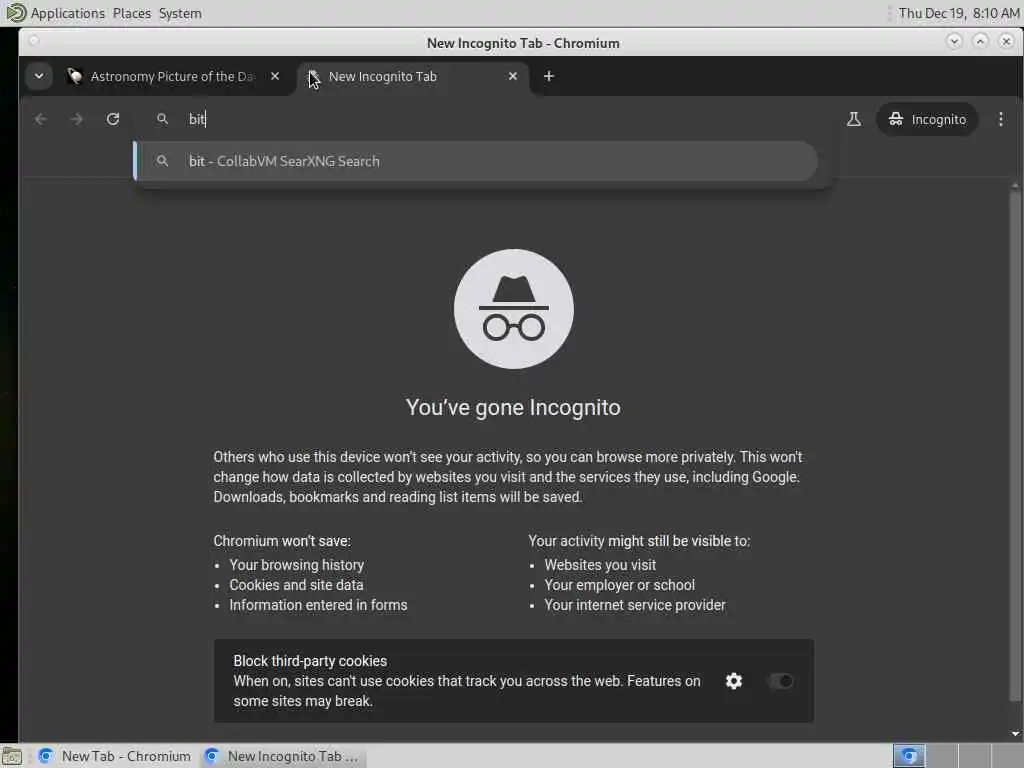This screenshot has width=1024, height=768.
Task: Click the 'Your employer or school' list item
Action: 620,585
